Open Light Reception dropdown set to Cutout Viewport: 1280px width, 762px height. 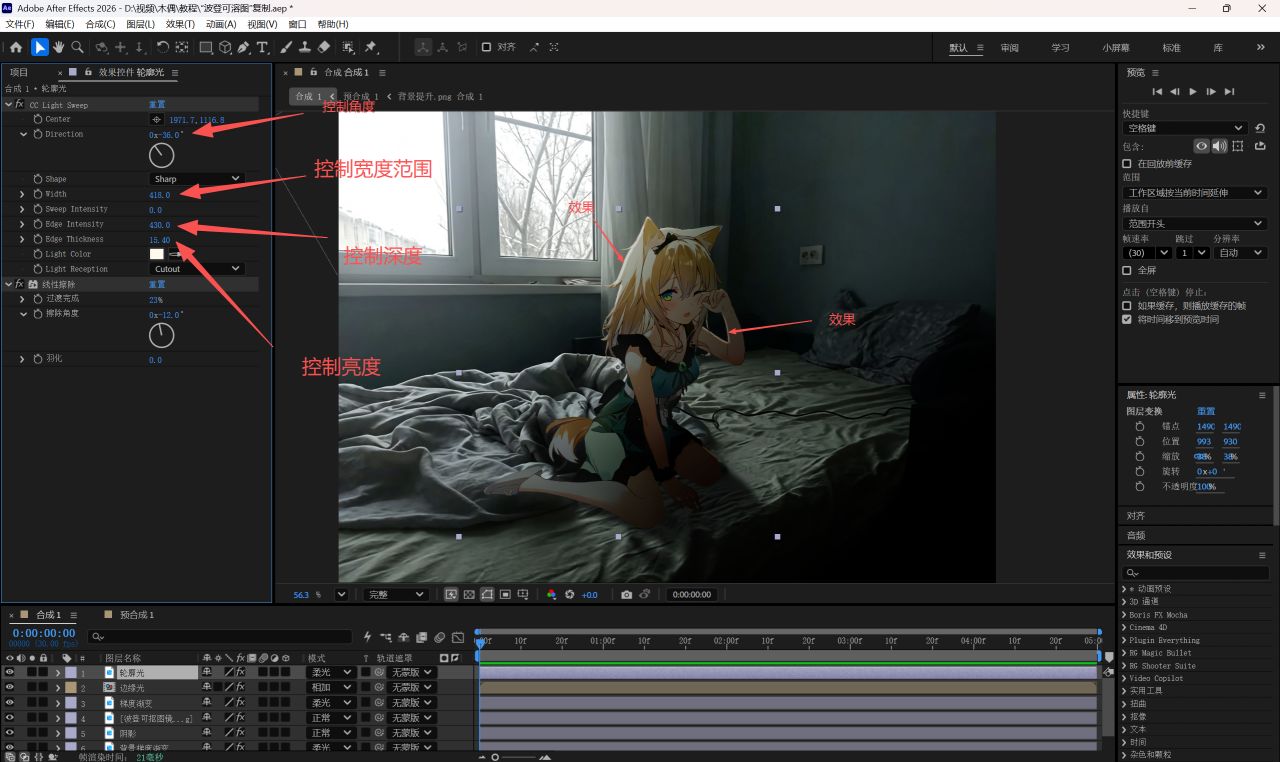tap(197, 269)
